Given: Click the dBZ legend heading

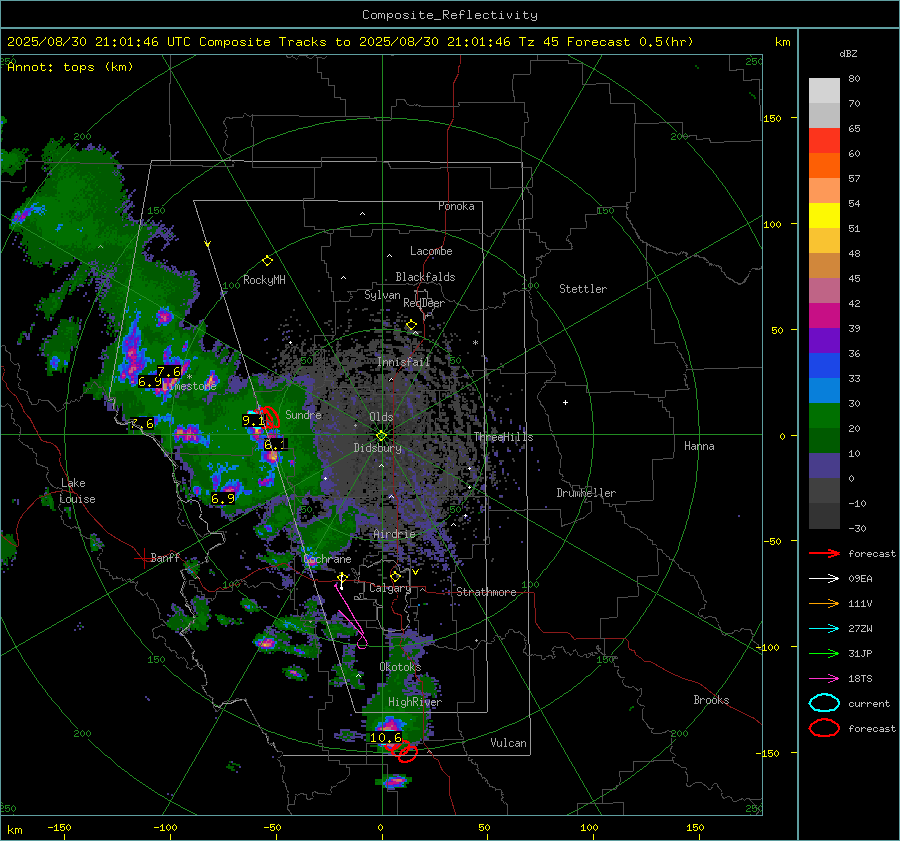Looking at the screenshot, I should pos(848,53).
